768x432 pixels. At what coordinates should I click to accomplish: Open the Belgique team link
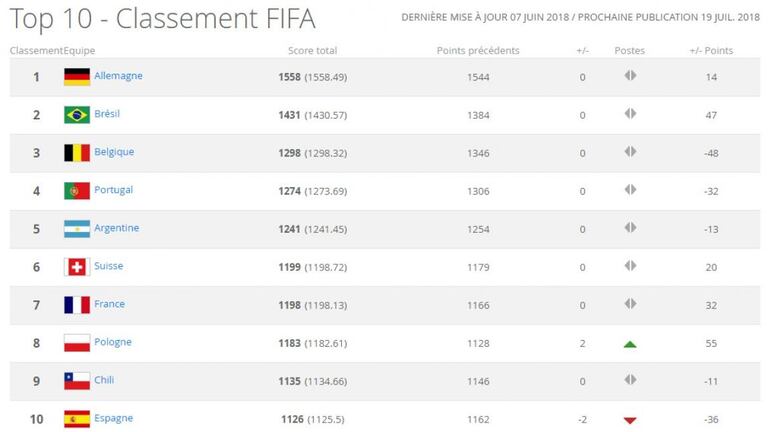point(114,152)
